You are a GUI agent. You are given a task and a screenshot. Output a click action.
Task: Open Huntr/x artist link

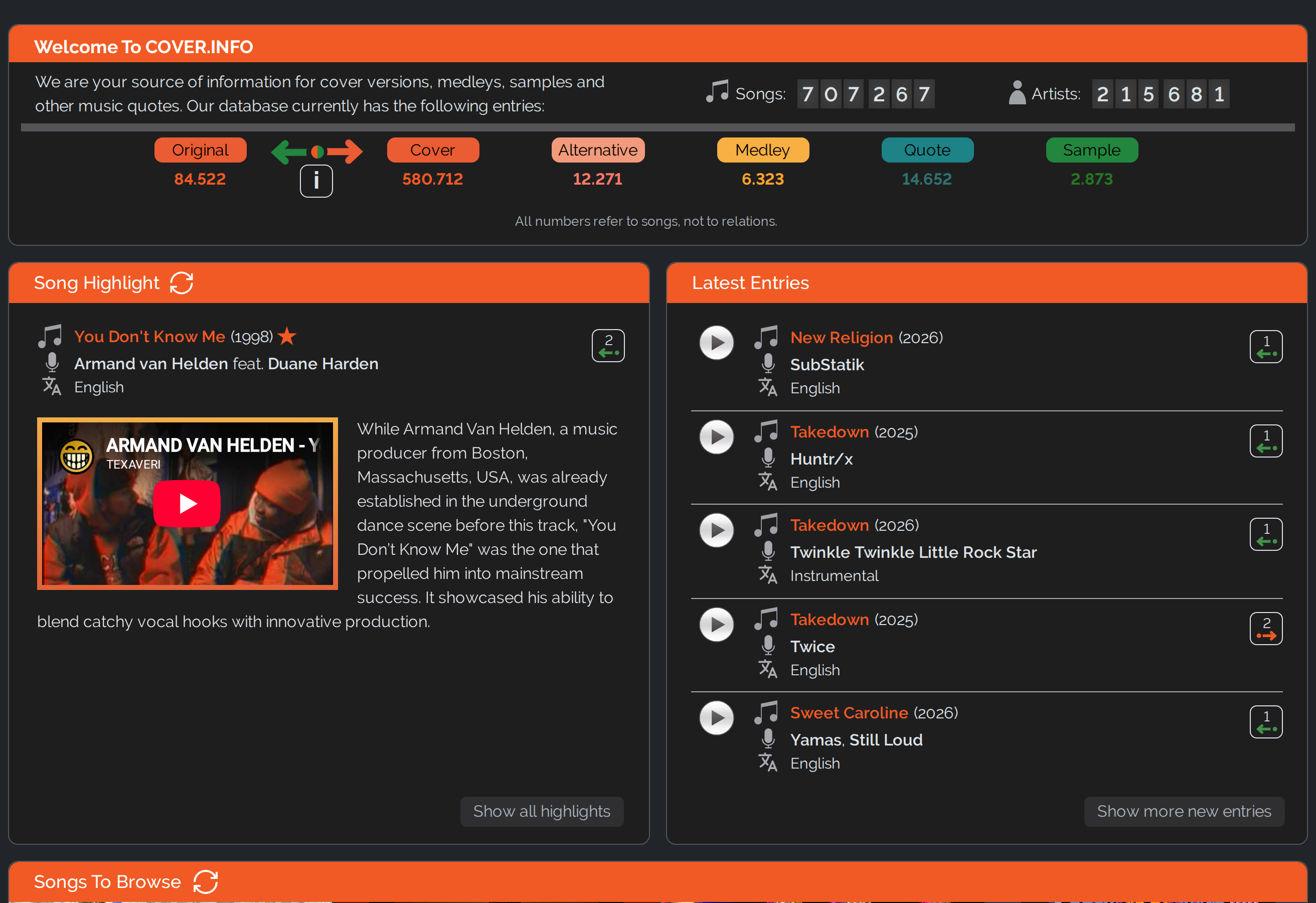[x=821, y=459]
